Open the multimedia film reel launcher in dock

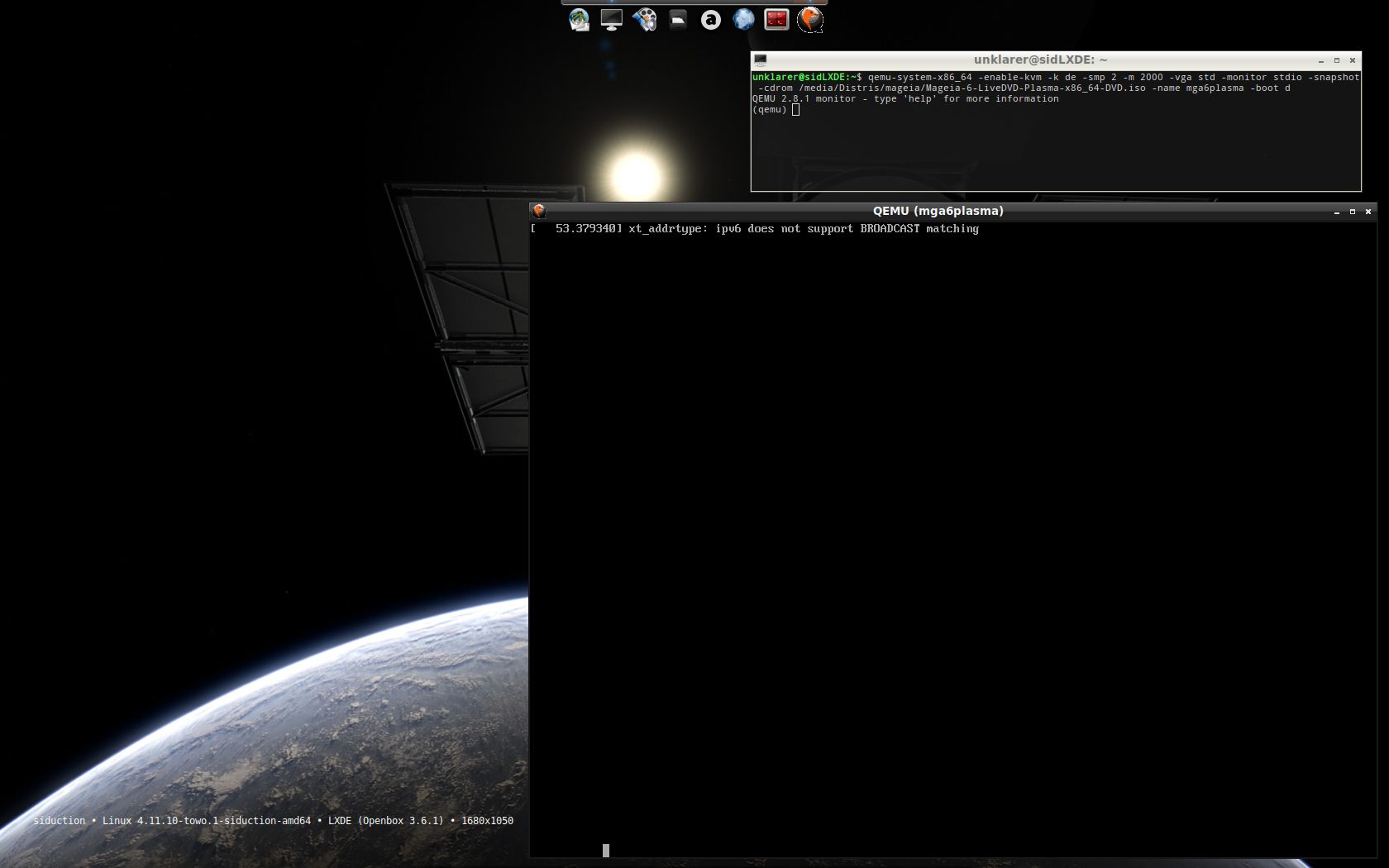tap(645, 20)
